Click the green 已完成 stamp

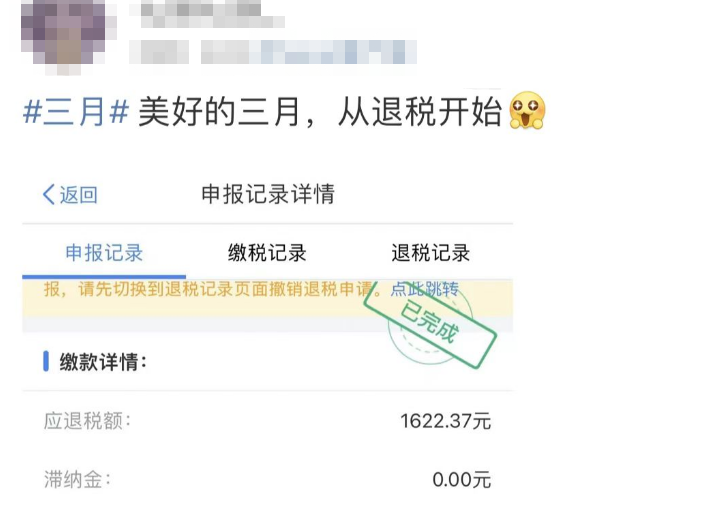[x=430, y=325]
